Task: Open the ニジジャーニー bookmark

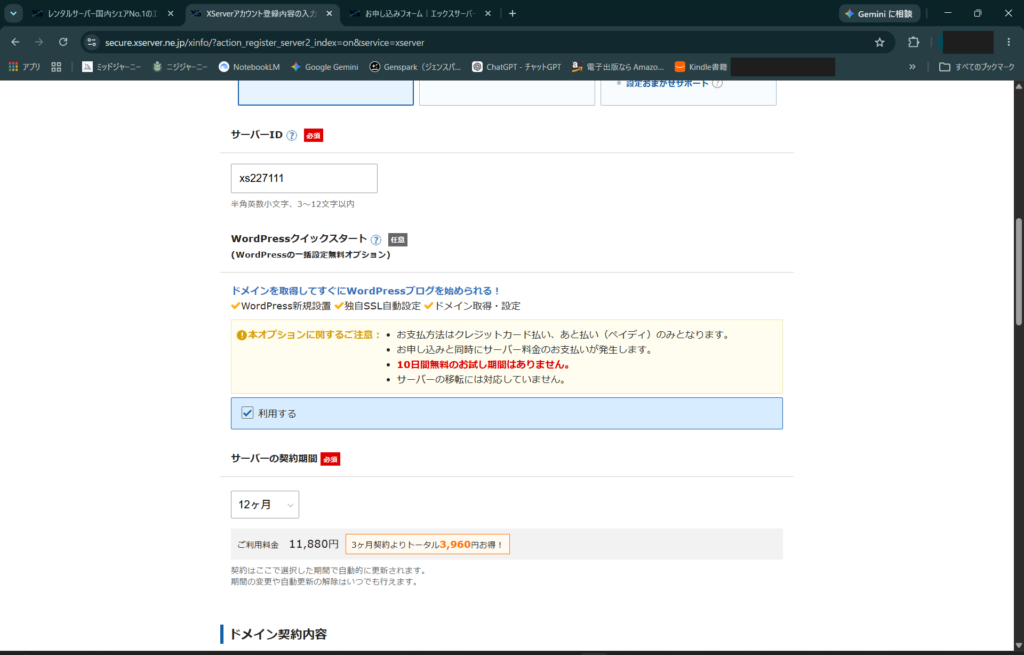Action: (x=180, y=67)
